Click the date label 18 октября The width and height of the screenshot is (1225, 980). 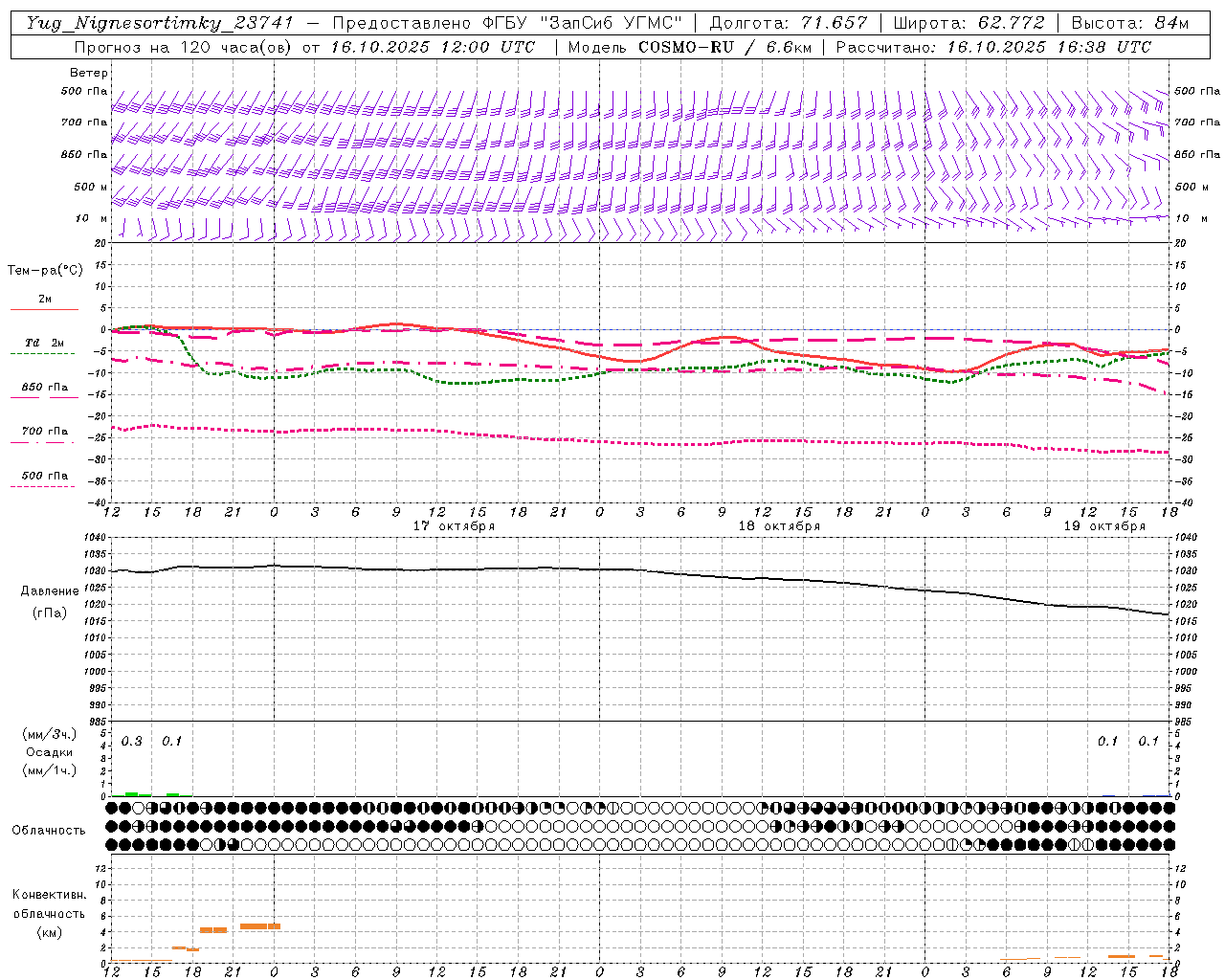pyautogui.click(x=779, y=526)
